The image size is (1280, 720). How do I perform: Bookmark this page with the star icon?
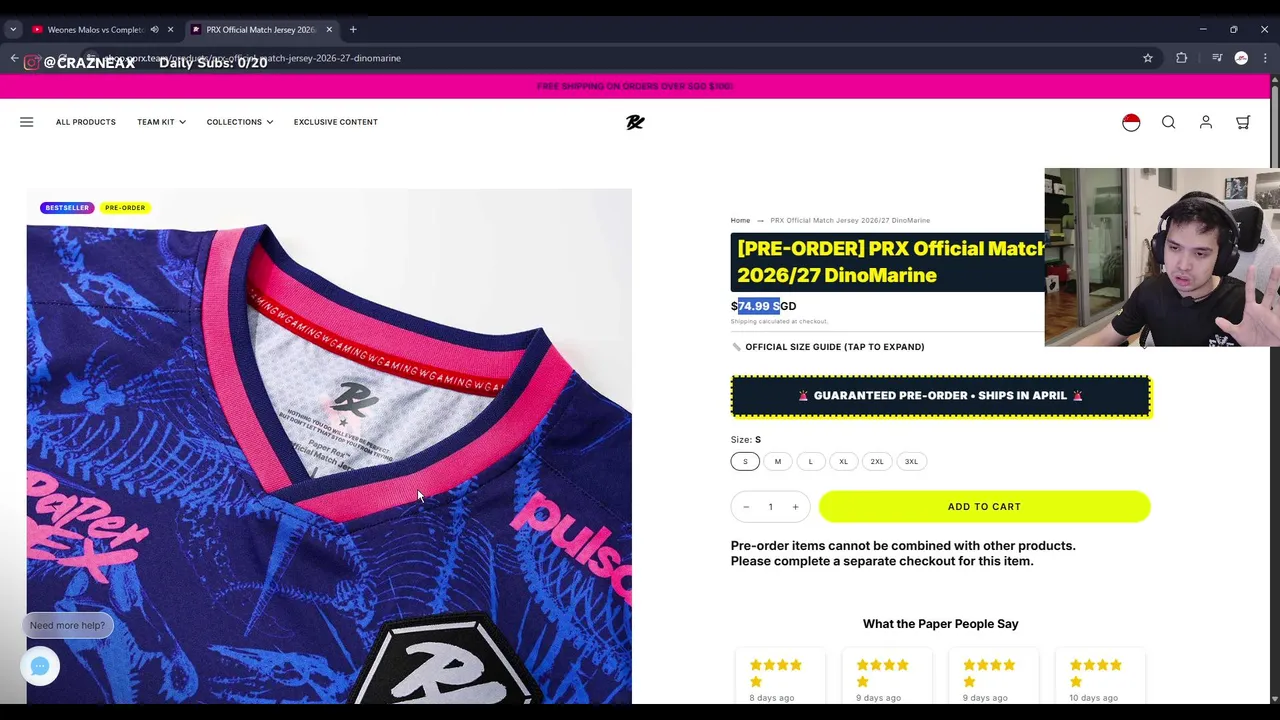[x=1148, y=58]
